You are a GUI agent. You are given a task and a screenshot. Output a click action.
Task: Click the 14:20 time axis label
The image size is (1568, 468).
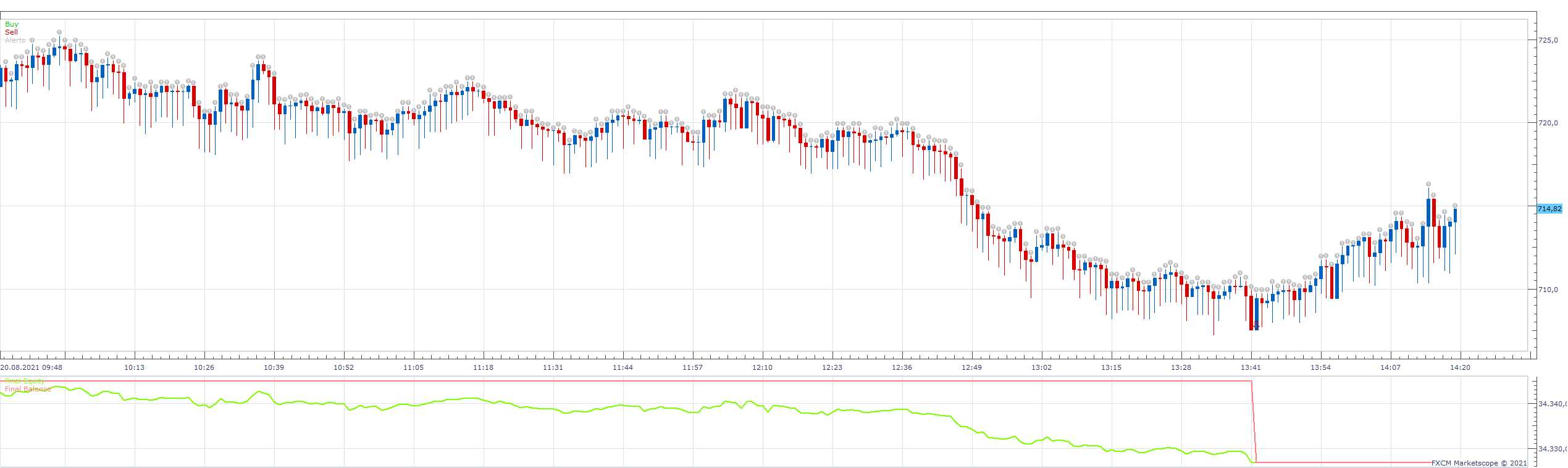point(1460,367)
